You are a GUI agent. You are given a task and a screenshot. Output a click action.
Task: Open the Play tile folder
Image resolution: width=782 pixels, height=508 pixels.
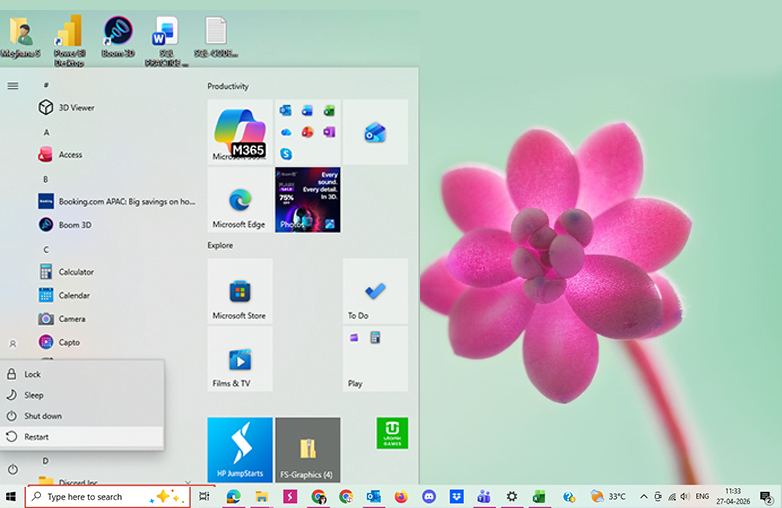coord(375,359)
